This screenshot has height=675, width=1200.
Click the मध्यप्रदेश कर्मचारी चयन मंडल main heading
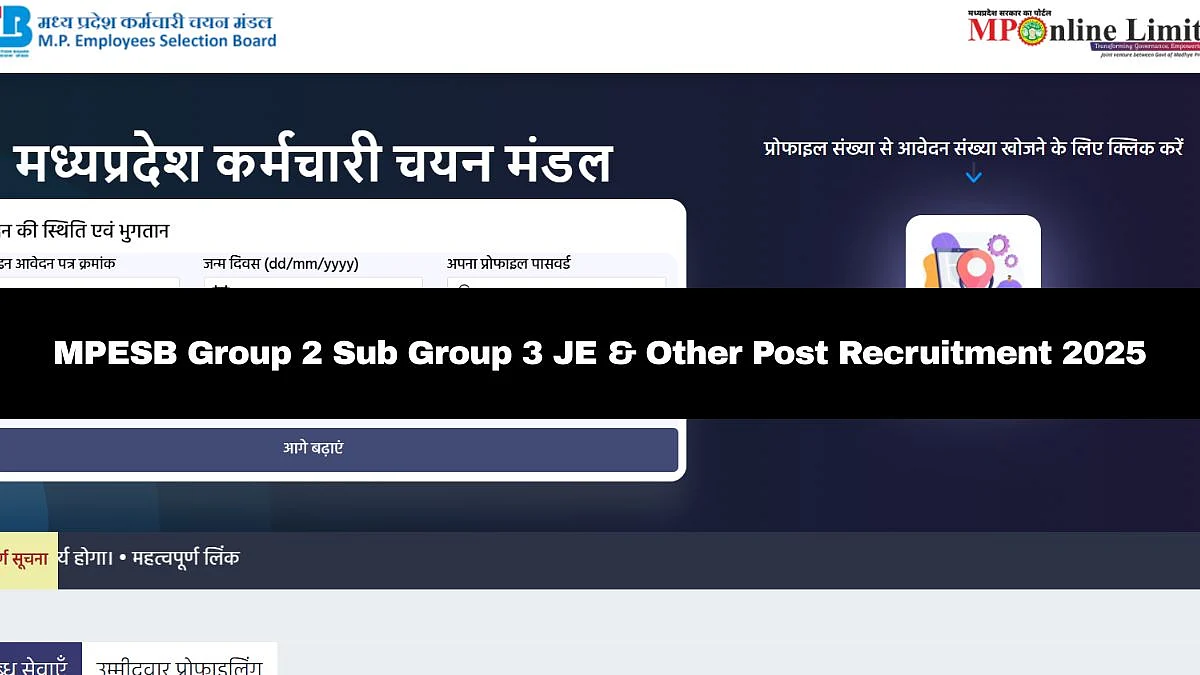(312, 162)
